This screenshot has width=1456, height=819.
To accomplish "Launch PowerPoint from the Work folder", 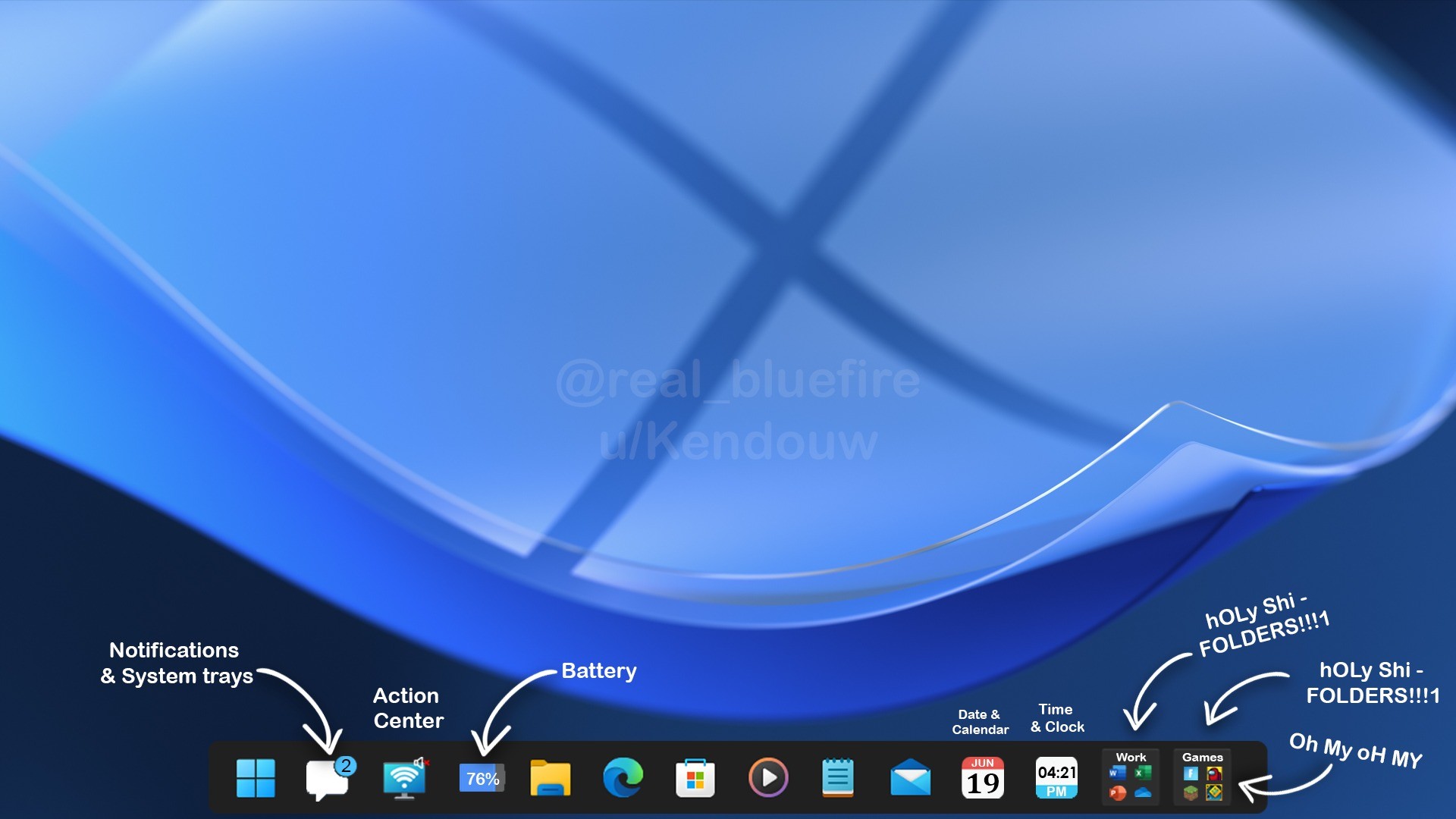I will 1117,793.
